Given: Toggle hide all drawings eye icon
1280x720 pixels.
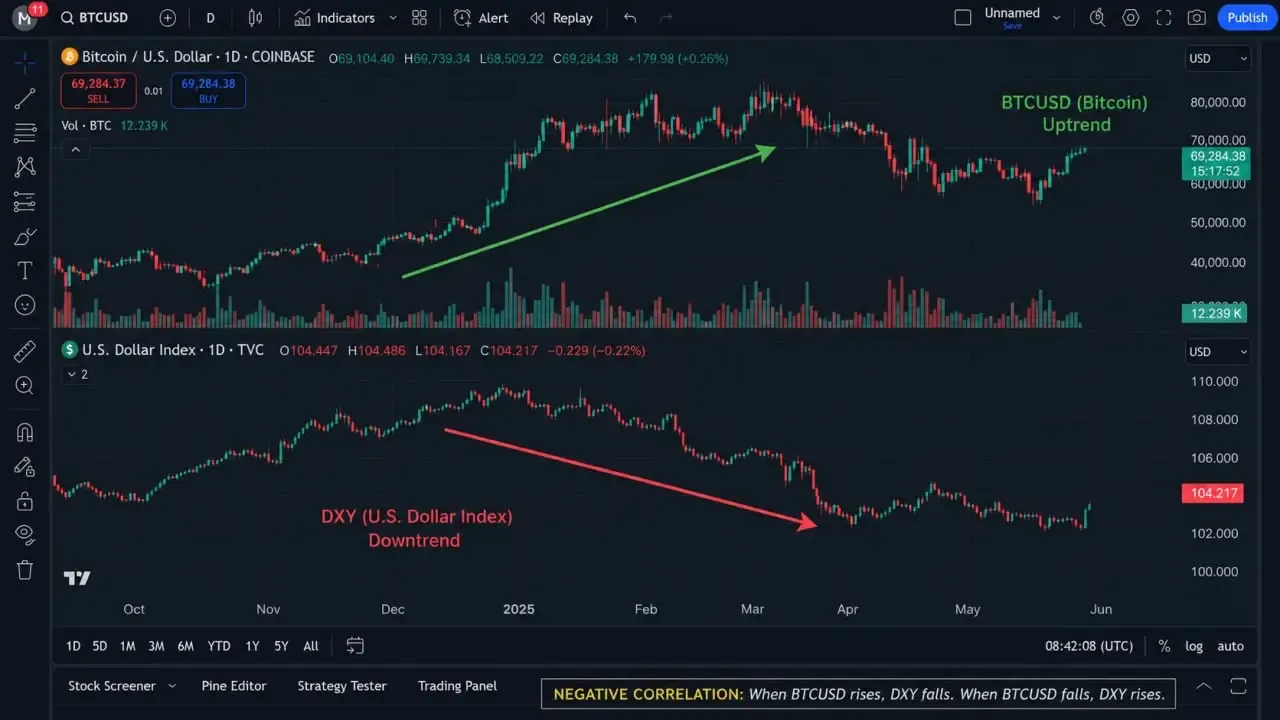Looking at the screenshot, I should [x=25, y=535].
